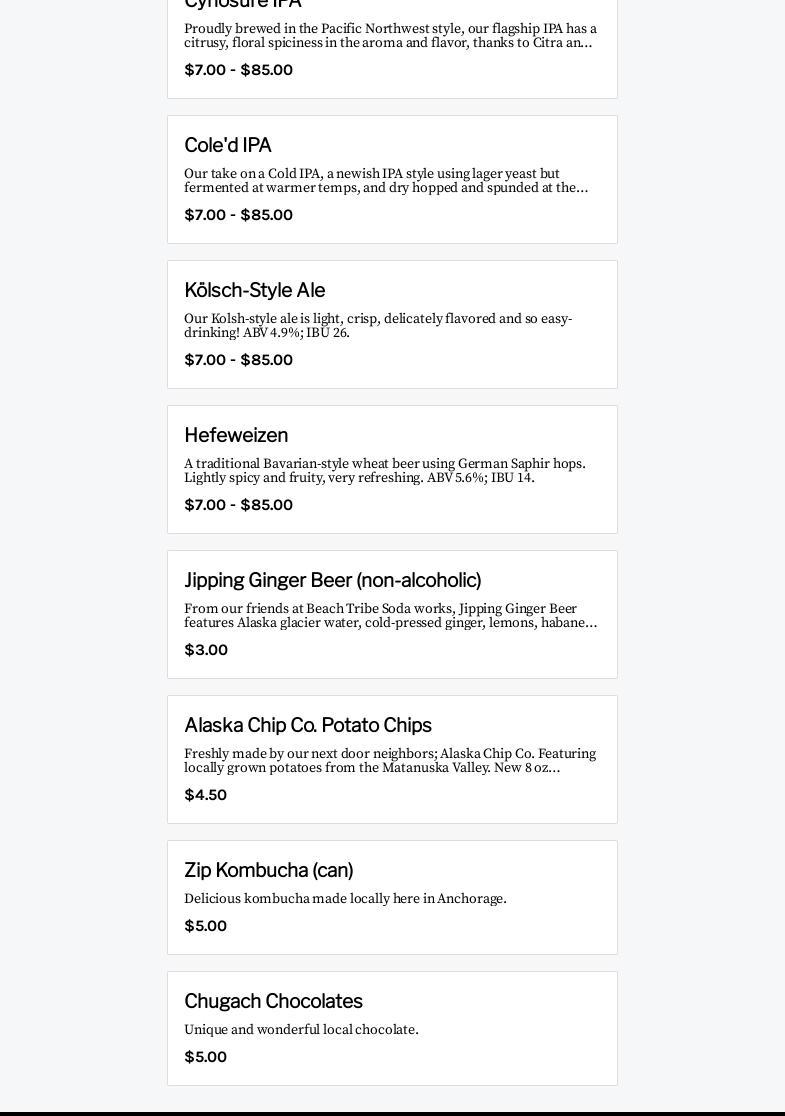This screenshot has width=785, height=1116.
Task: Click the $5.00 price under Zip Kombucha
Action: click(205, 926)
